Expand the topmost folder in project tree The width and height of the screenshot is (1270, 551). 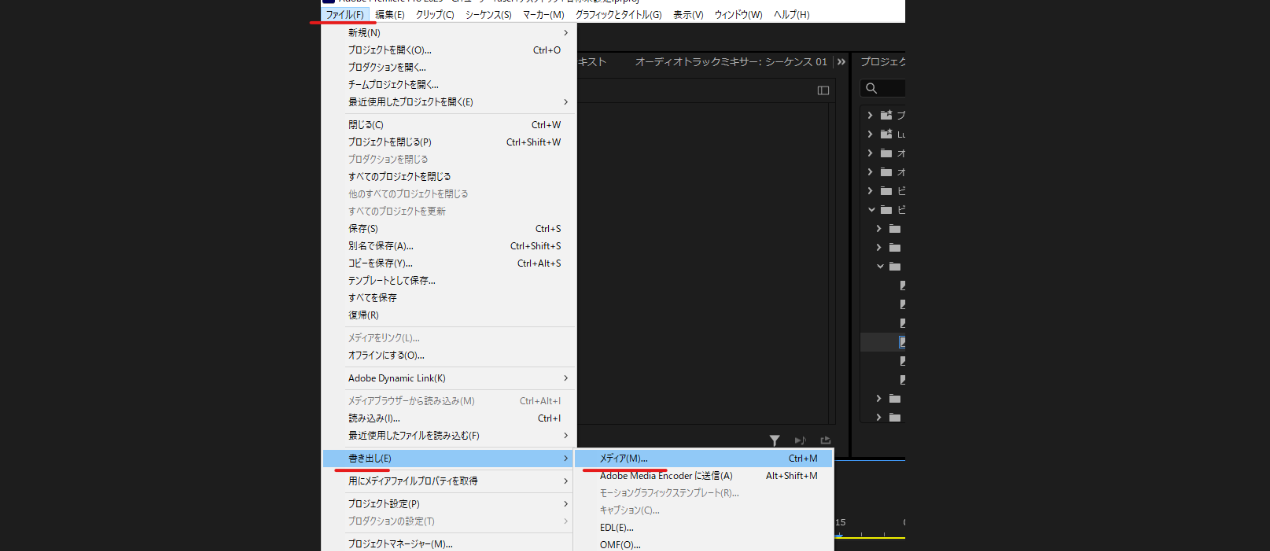870,115
